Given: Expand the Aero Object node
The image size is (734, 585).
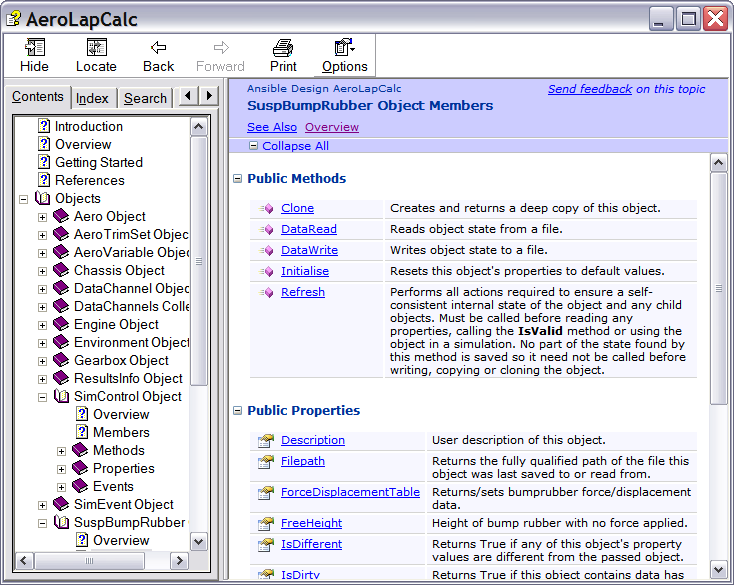Looking at the screenshot, I should [43, 217].
